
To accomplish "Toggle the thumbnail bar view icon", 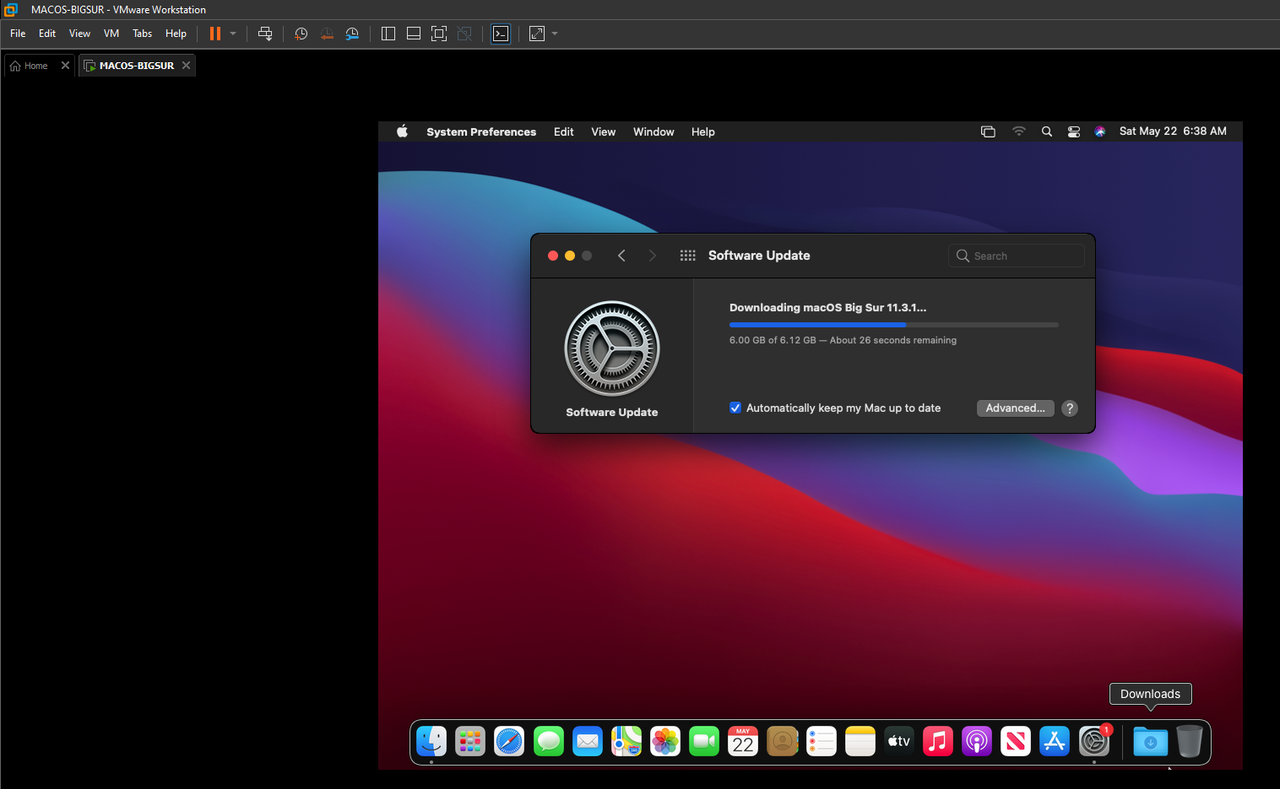I will [413, 33].
